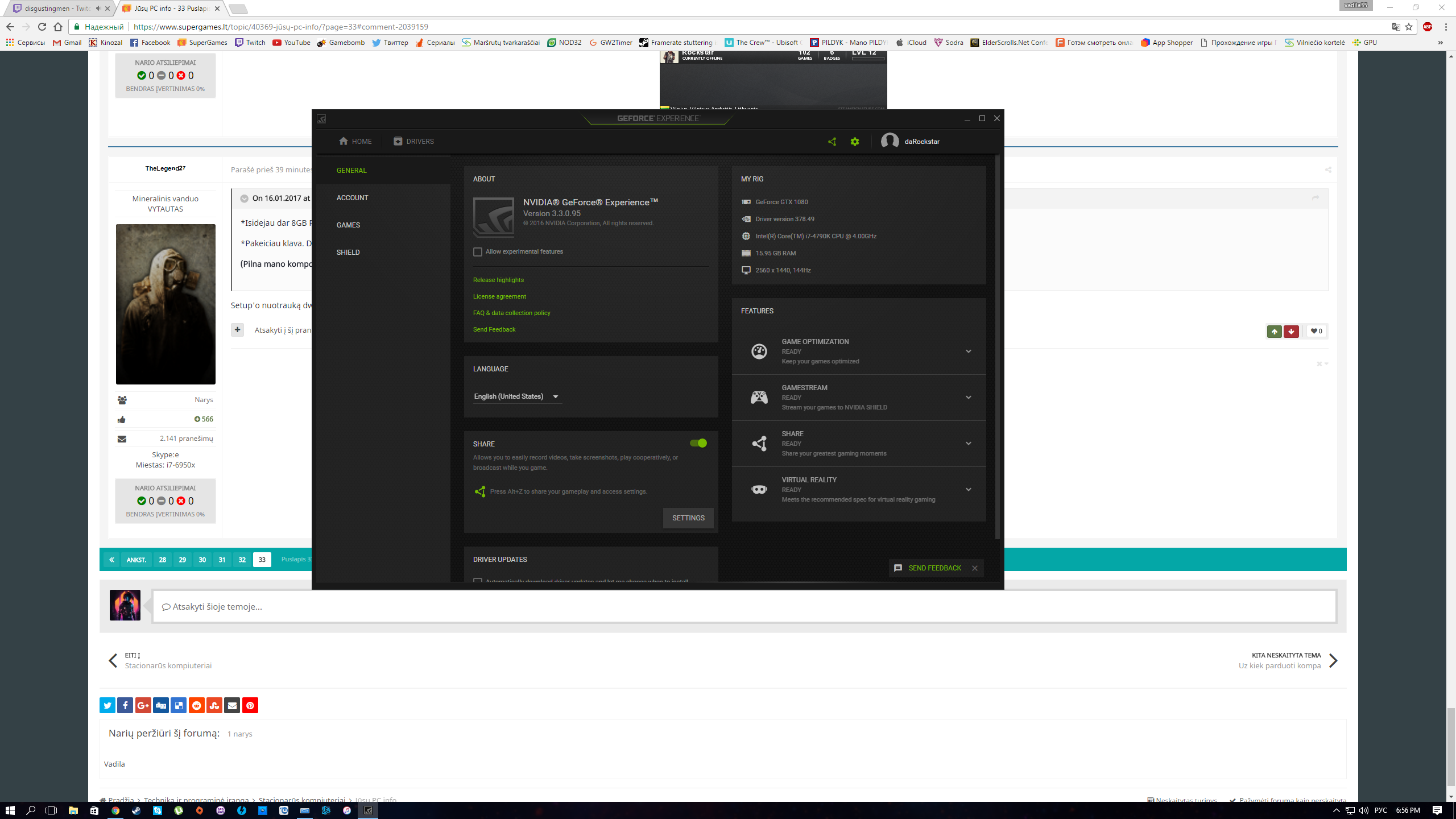Image resolution: width=1456 pixels, height=819 pixels.
Task: Expand the Gamestream feature details
Action: 969,398
